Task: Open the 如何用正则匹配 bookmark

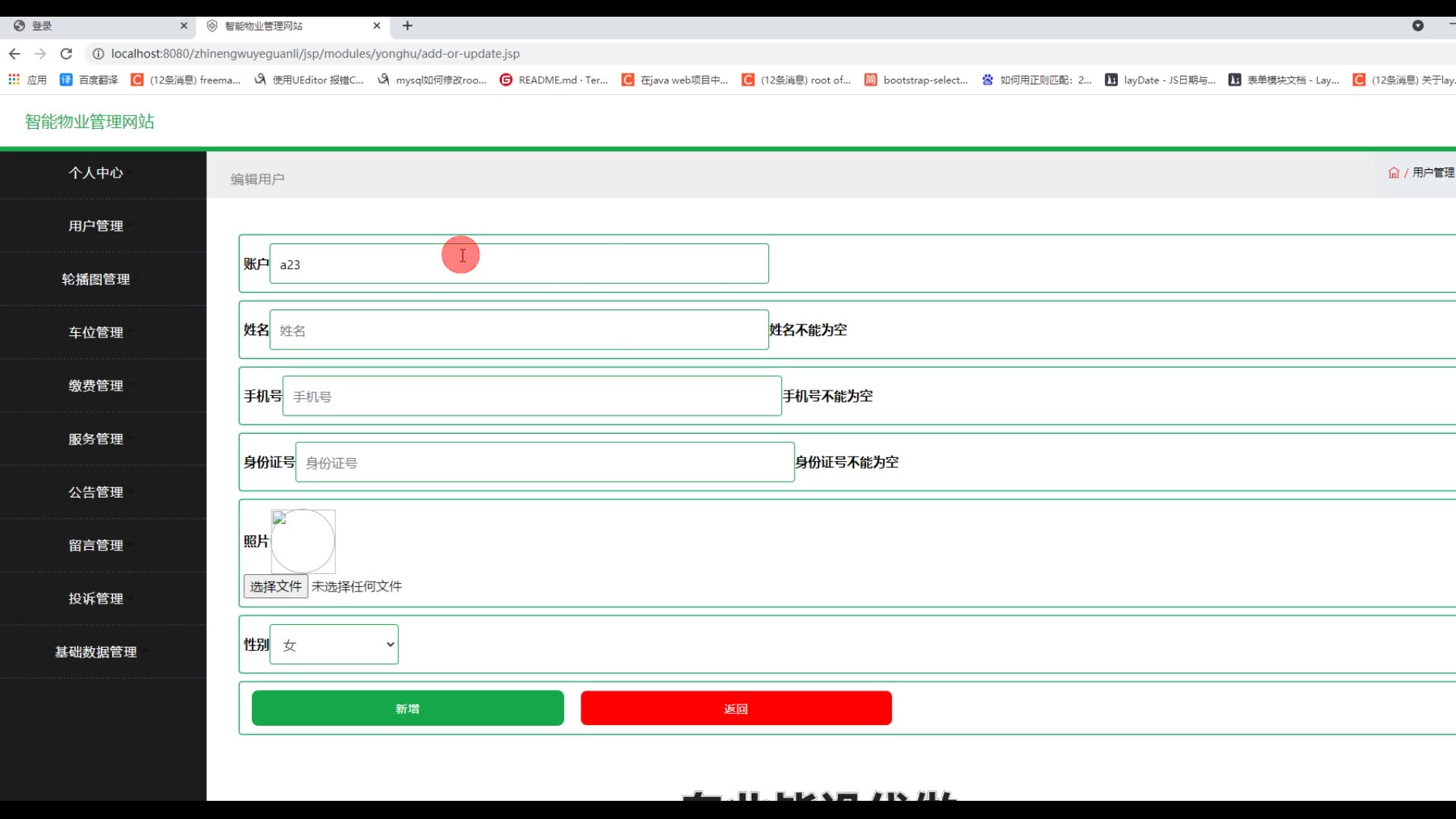Action: point(1037,80)
